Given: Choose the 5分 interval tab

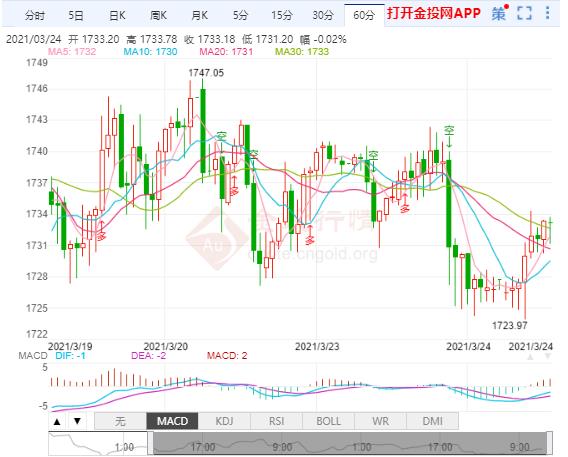Looking at the screenshot, I should pos(240,16).
